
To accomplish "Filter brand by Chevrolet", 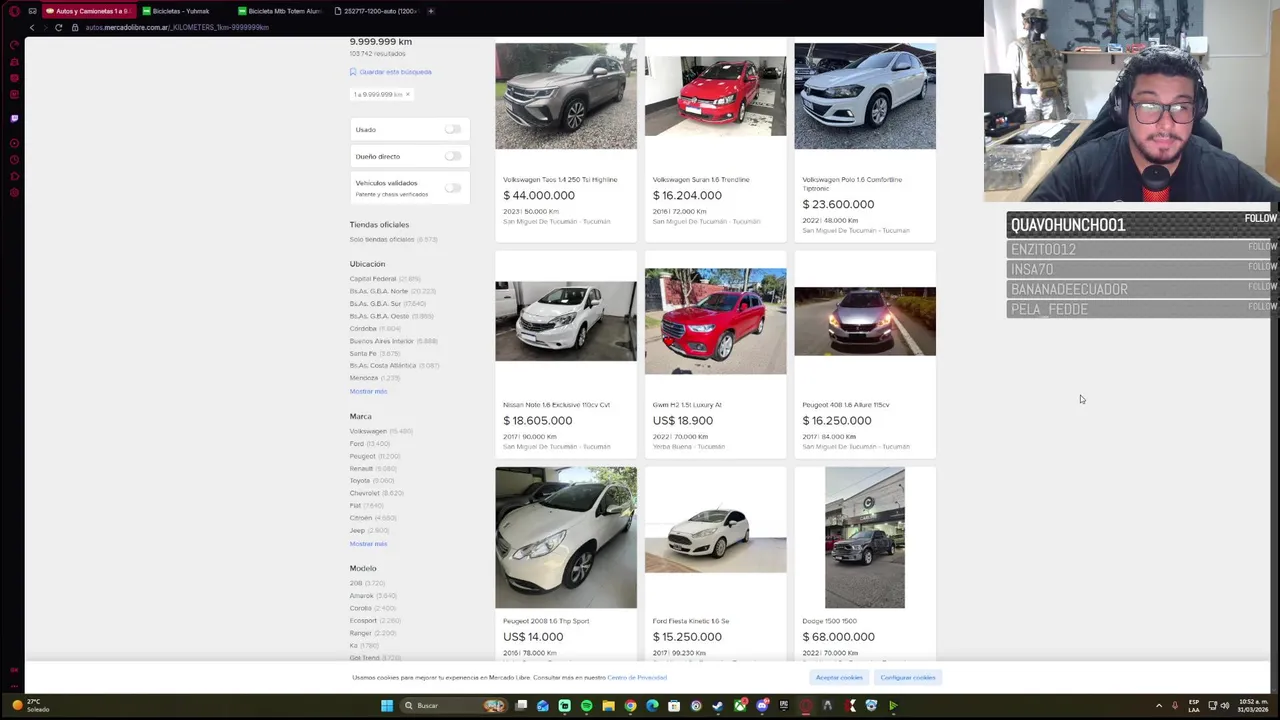I will 364,493.
